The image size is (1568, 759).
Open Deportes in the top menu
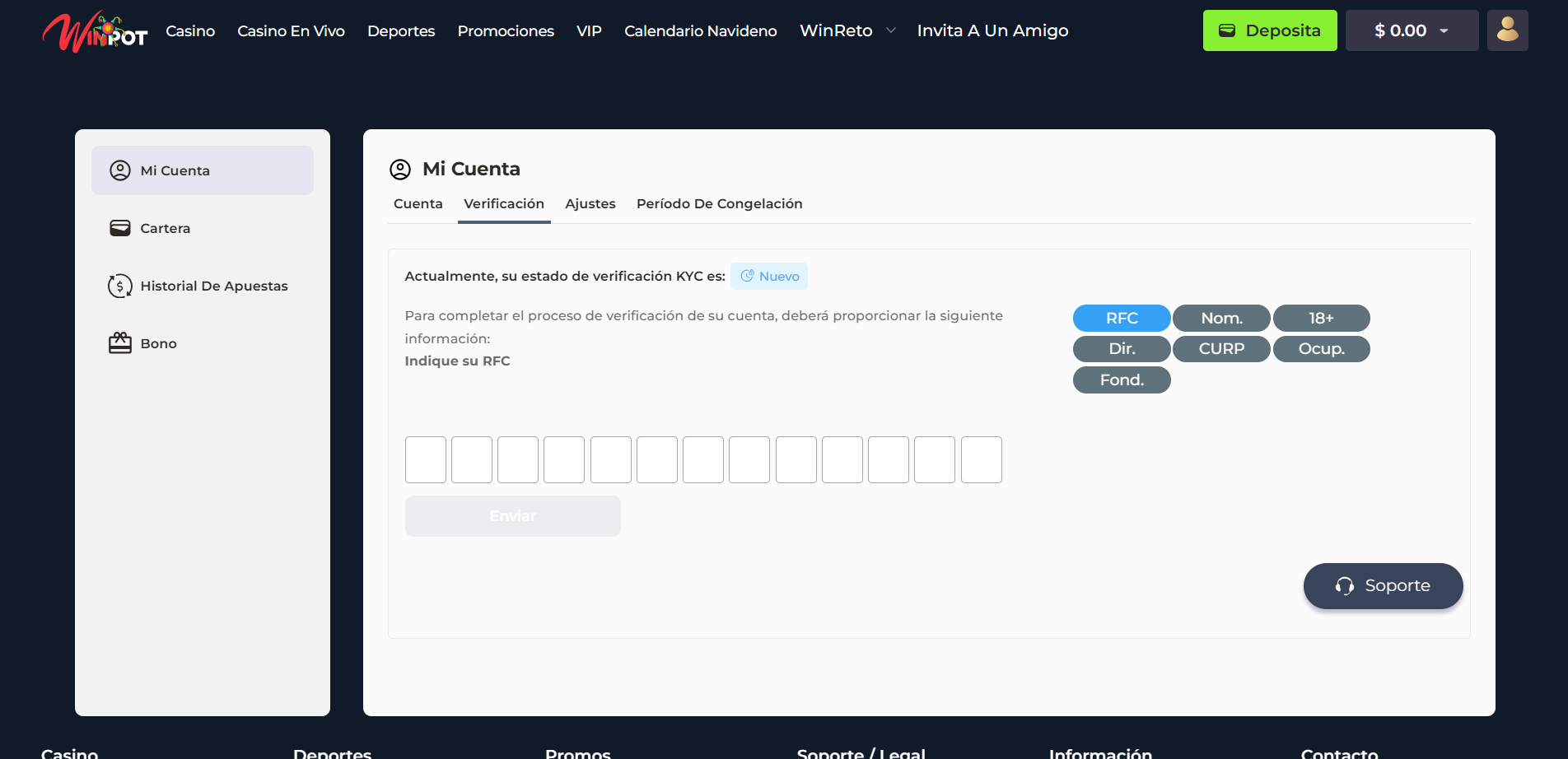401,31
